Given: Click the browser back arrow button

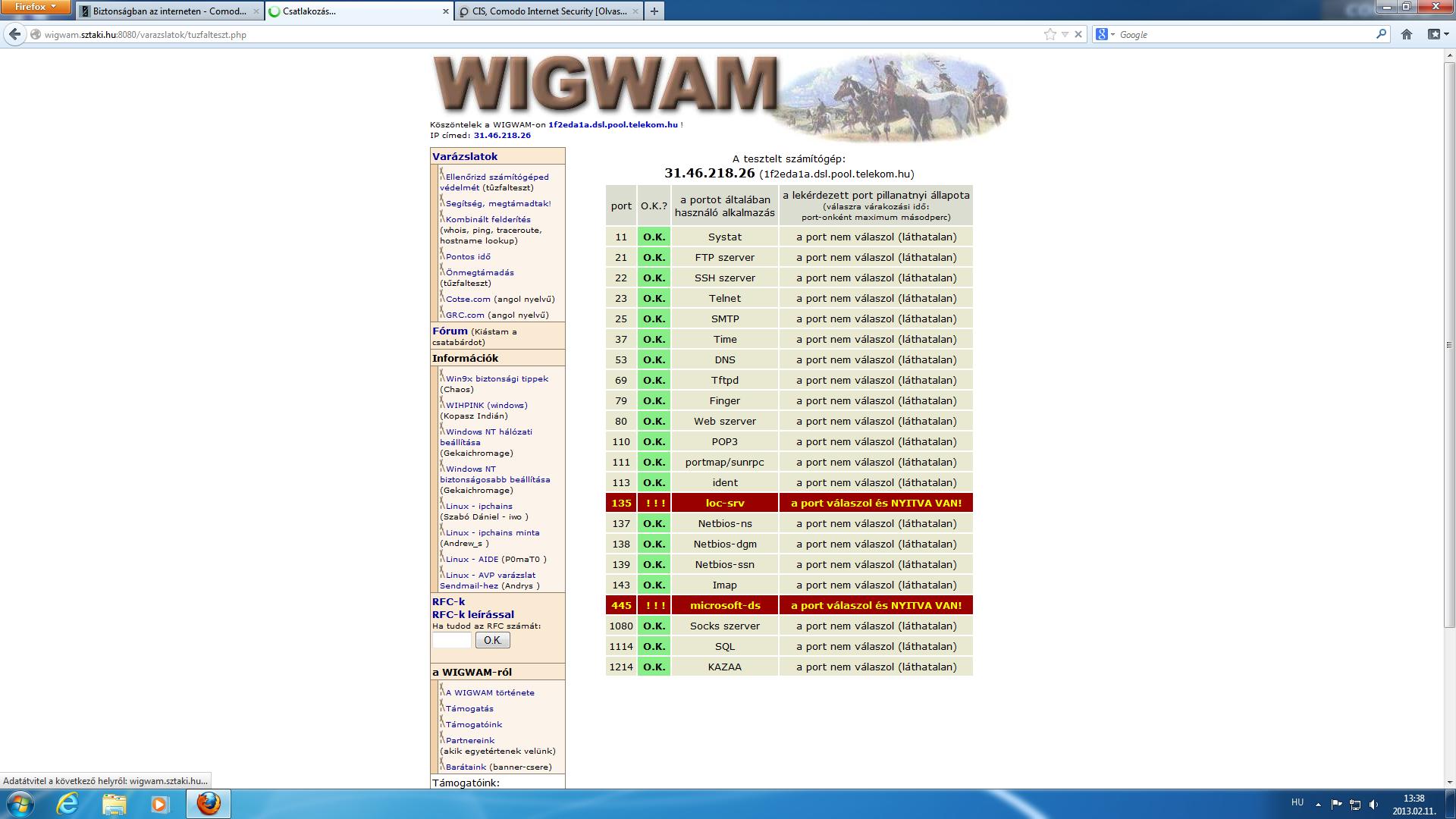Looking at the screenshot, I should pyautogui.click(x=14, y=34).
